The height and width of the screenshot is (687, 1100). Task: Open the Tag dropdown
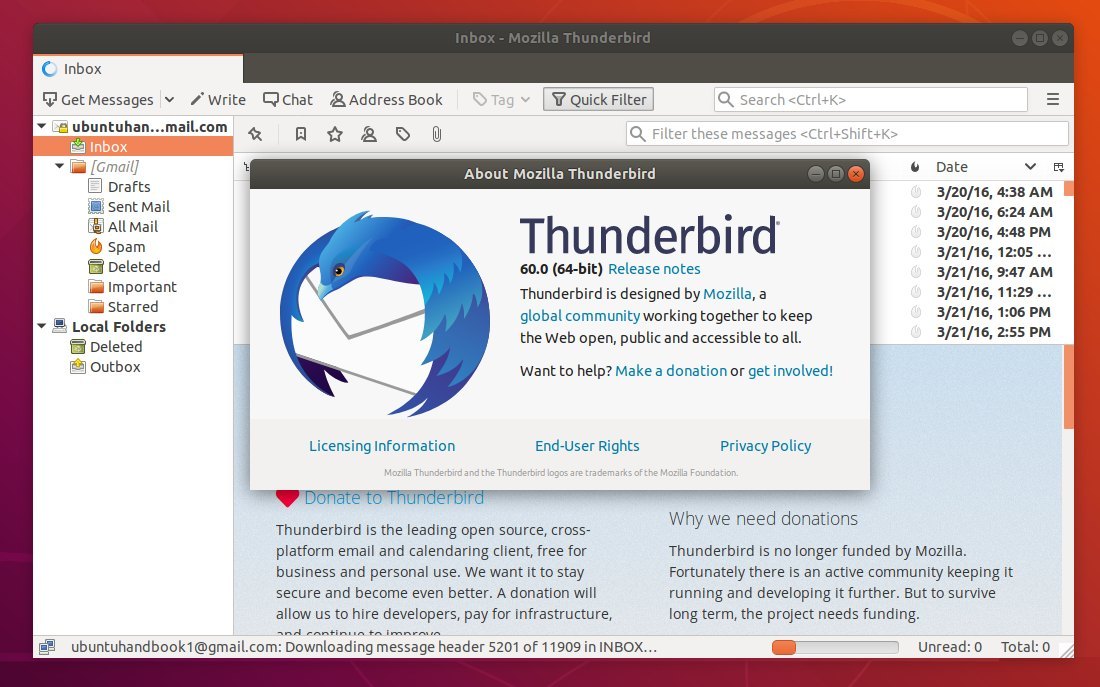point(501,100)
